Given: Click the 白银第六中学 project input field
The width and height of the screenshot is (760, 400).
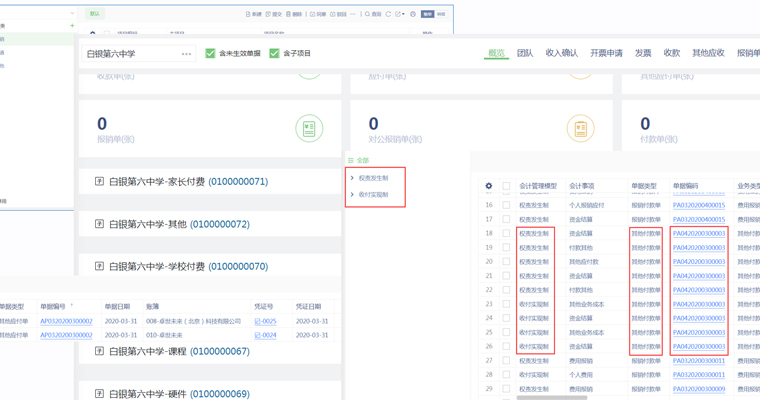Looking at the screenshot, I should (x=130, y=54).
